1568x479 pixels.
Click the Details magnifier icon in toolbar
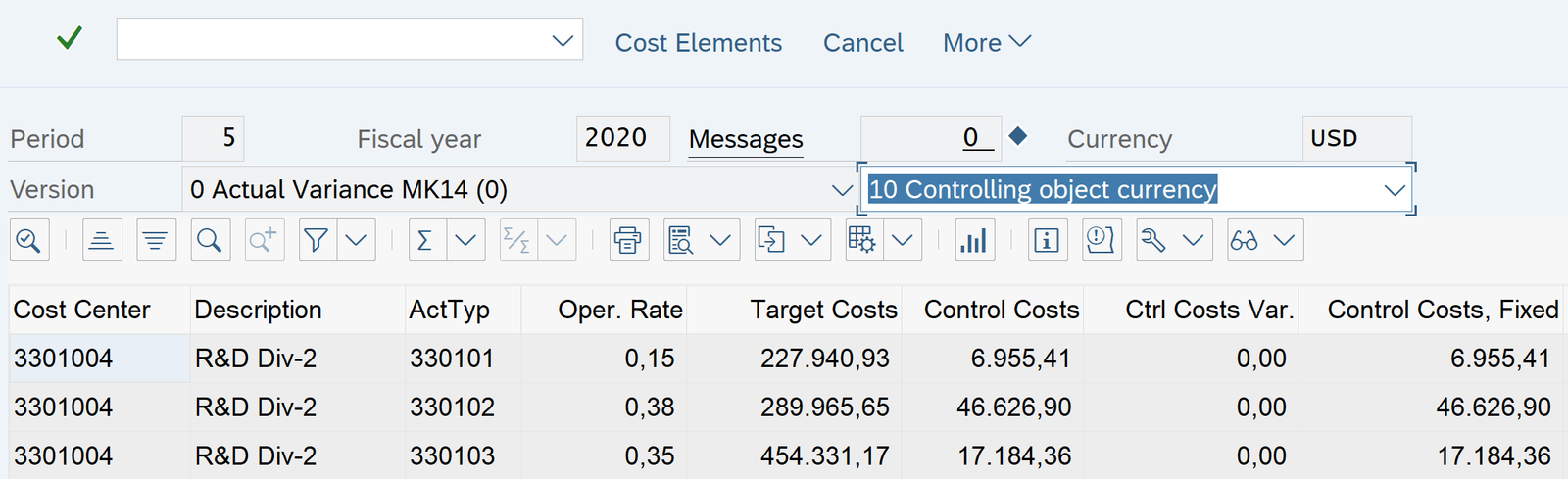click(29, 241)
